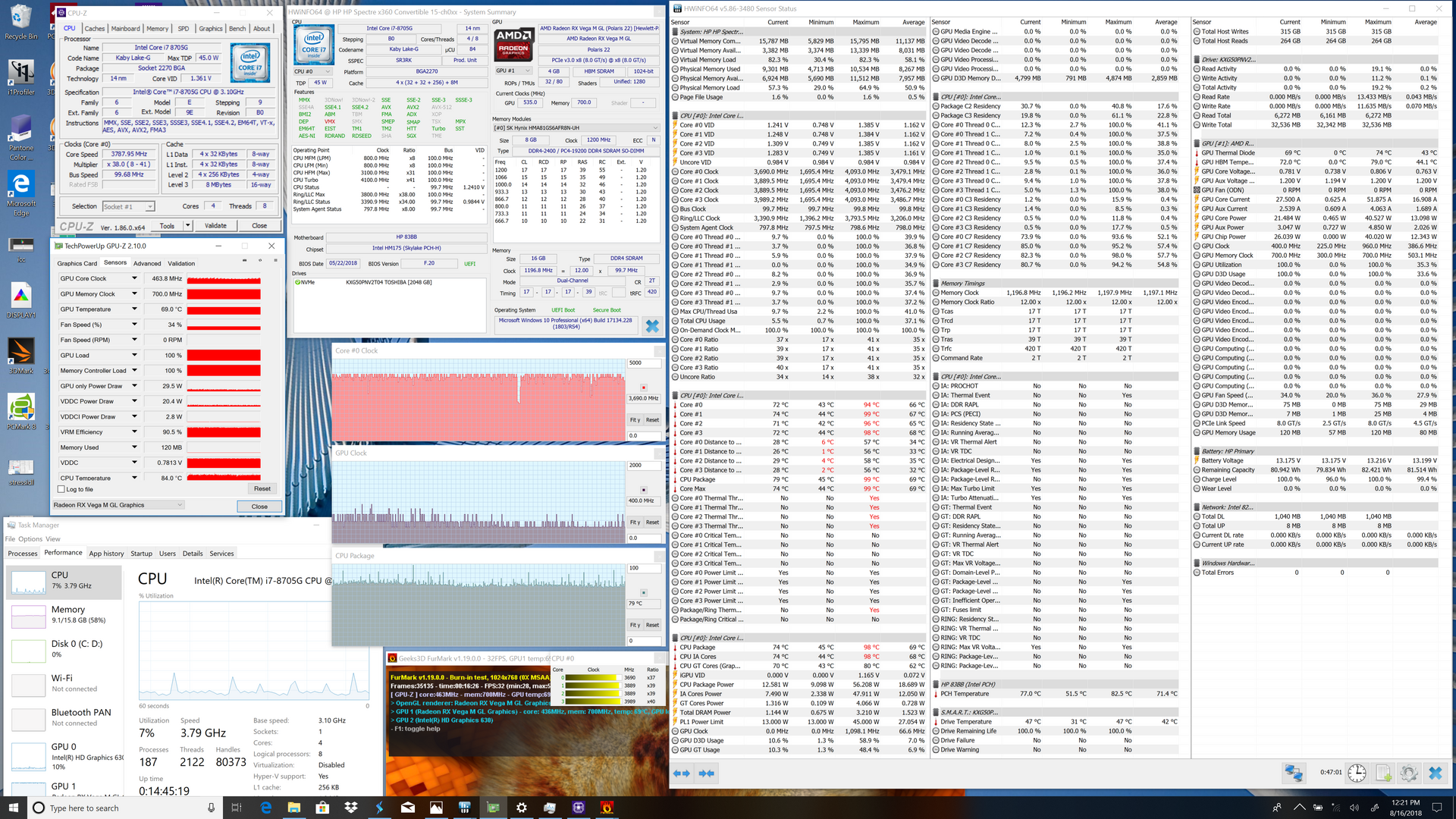This screenshot has height=819, width=1456.
Task: Click FurMark icon in taskbar
Action: pos(607,808)
